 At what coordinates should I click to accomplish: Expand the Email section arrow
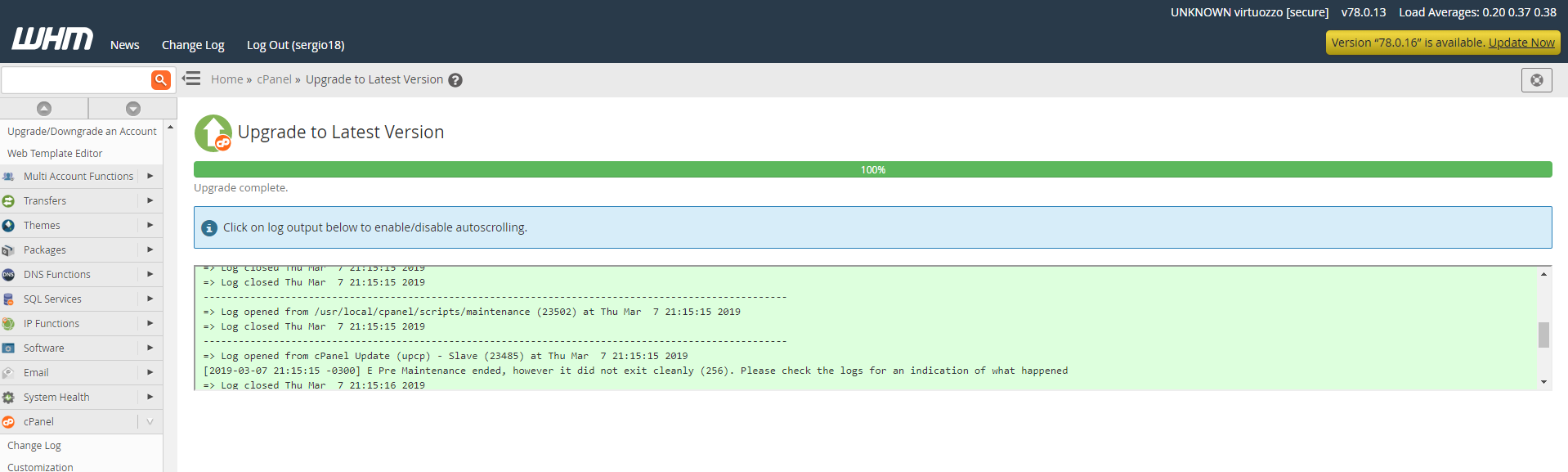(x=150, y=372)
